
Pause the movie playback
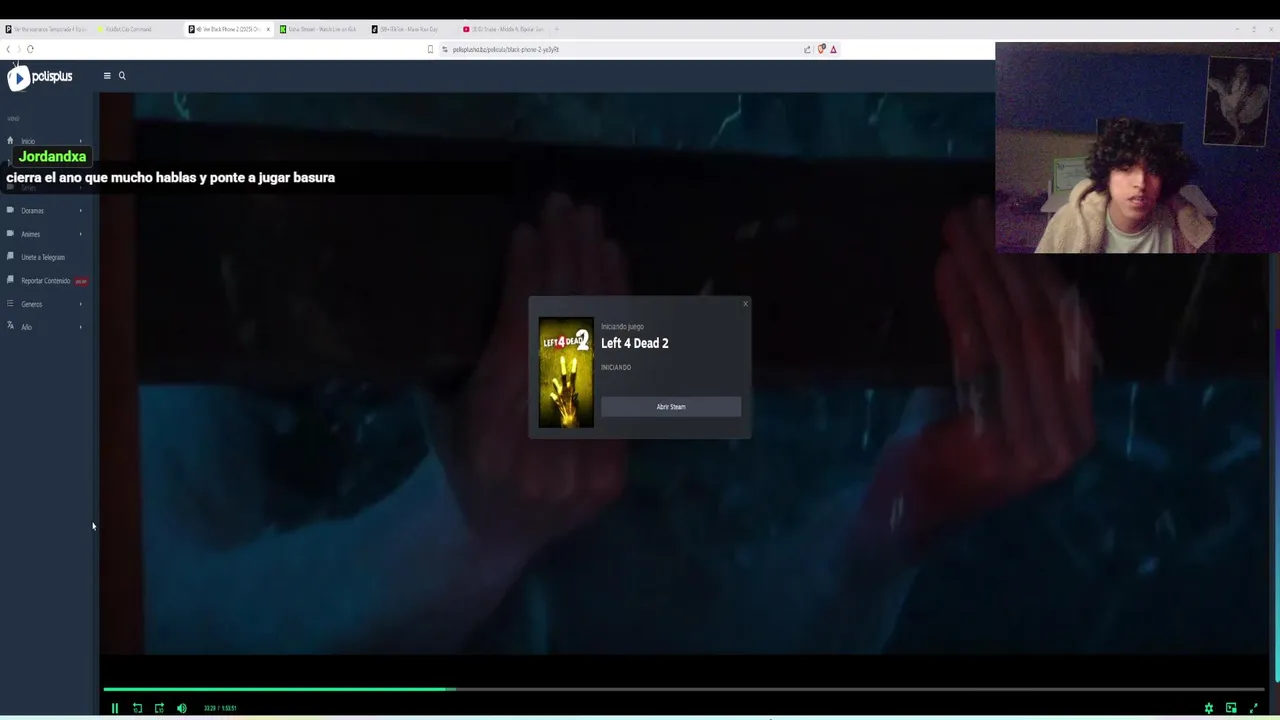pyautogui.click(x=114, y=708)
